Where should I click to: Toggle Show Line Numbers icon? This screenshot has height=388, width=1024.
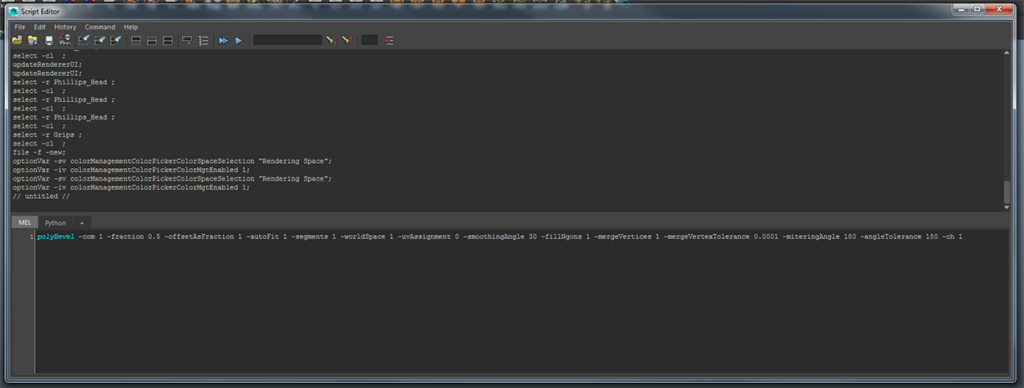(x=204, y=40)
